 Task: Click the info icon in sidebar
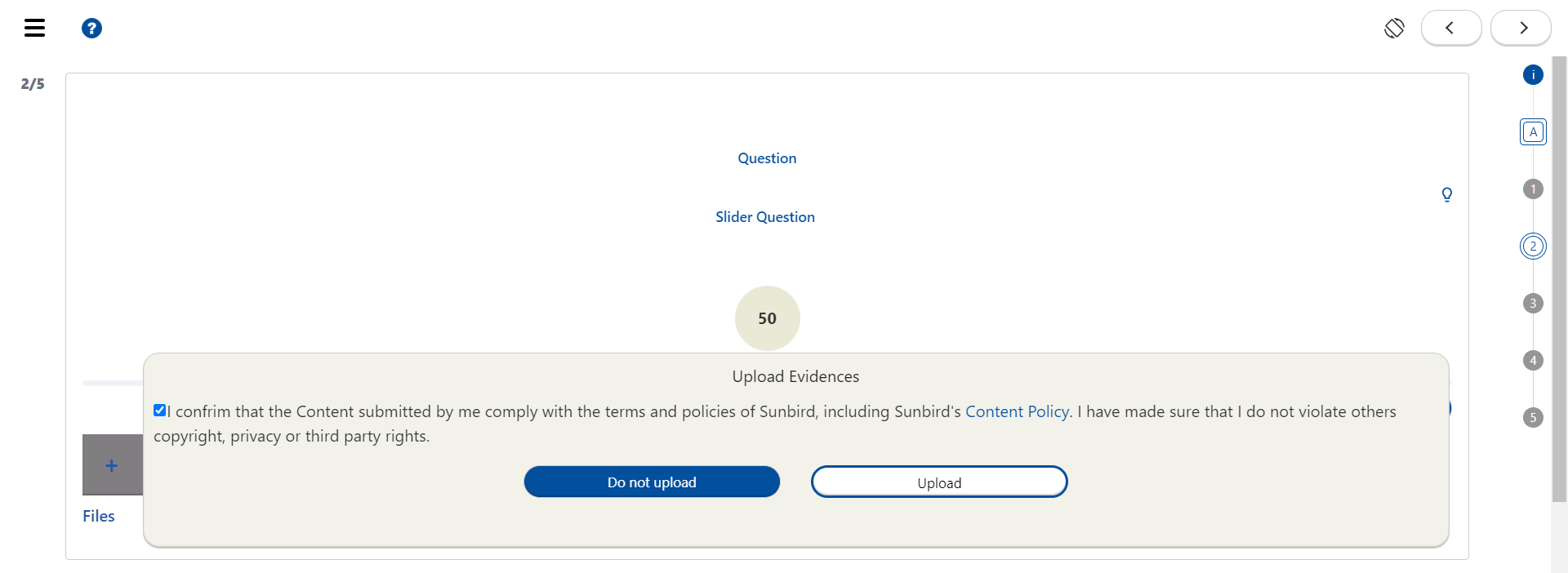tap(1533, 75)
